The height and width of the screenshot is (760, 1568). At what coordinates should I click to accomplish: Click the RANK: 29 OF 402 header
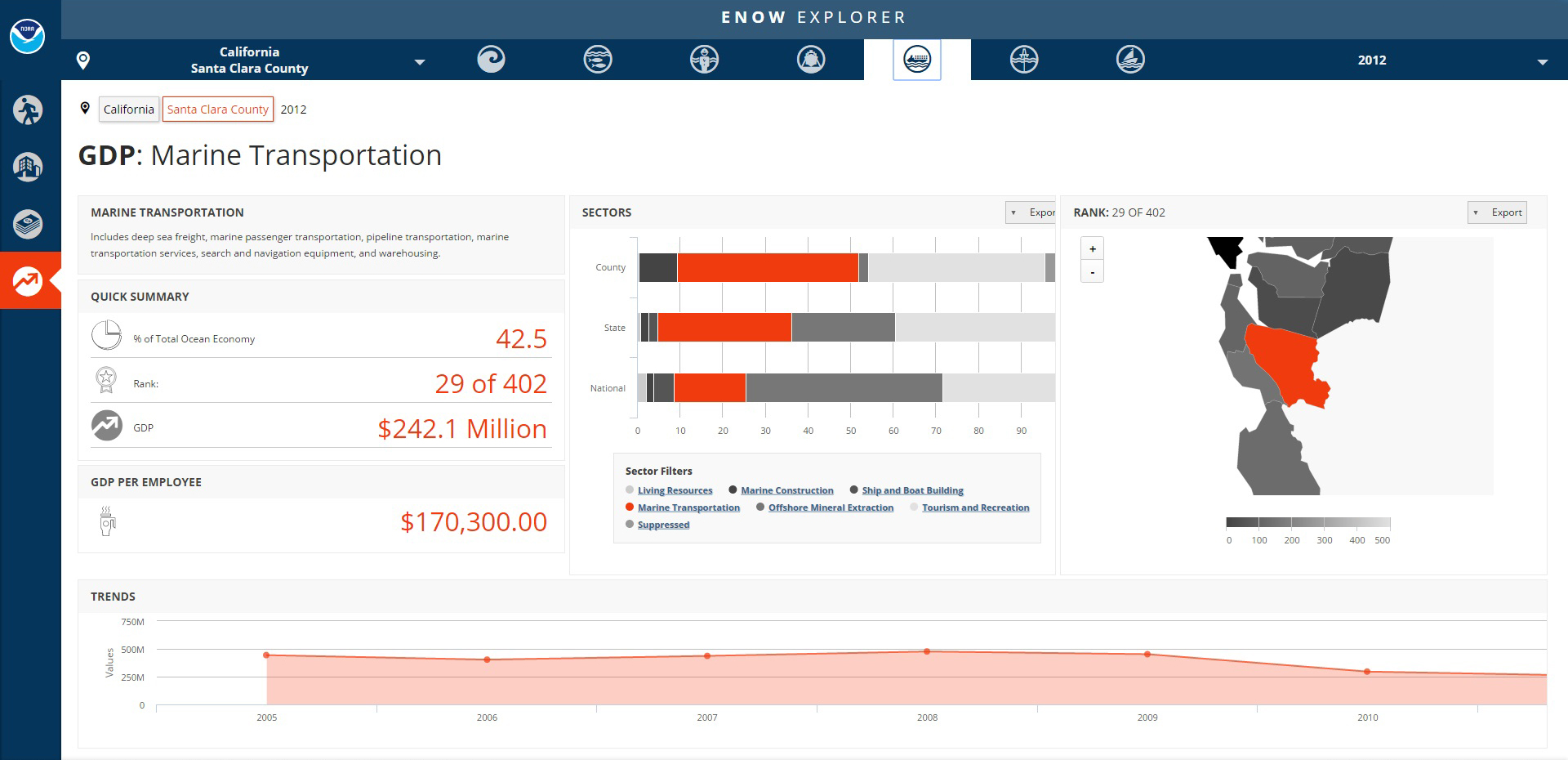click(1119, 212)
